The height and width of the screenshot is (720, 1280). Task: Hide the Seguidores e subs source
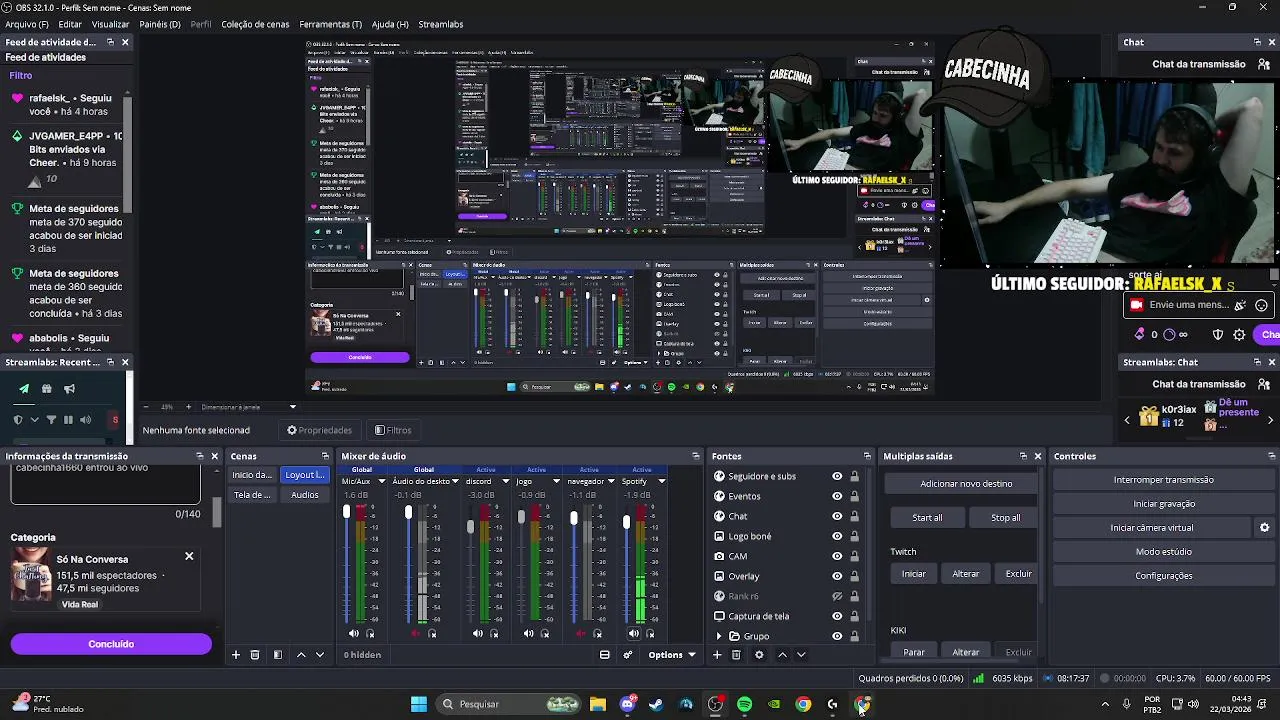point(837,476)
